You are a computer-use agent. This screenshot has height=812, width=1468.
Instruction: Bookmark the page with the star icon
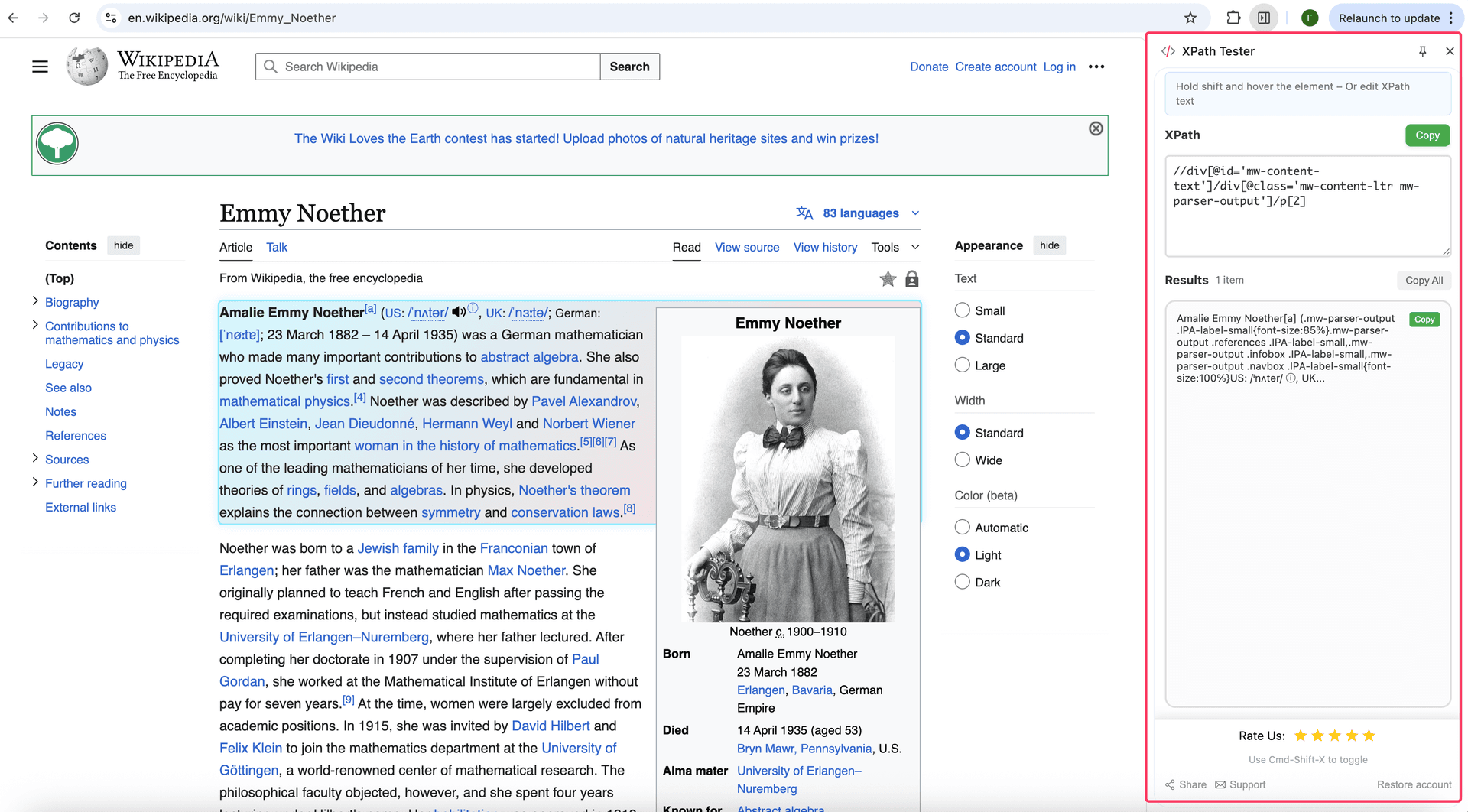(1190, 17)
